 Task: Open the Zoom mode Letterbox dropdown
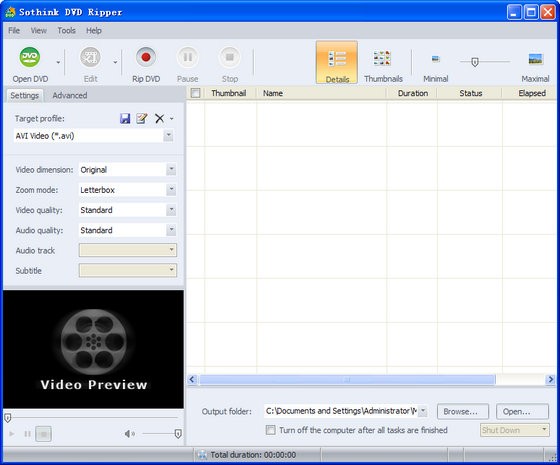click(x=171, y=190)
